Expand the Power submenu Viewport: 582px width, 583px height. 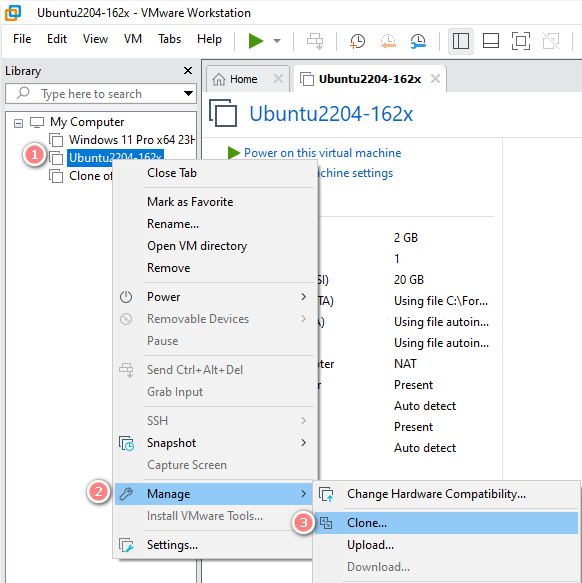tap(216, 297)
